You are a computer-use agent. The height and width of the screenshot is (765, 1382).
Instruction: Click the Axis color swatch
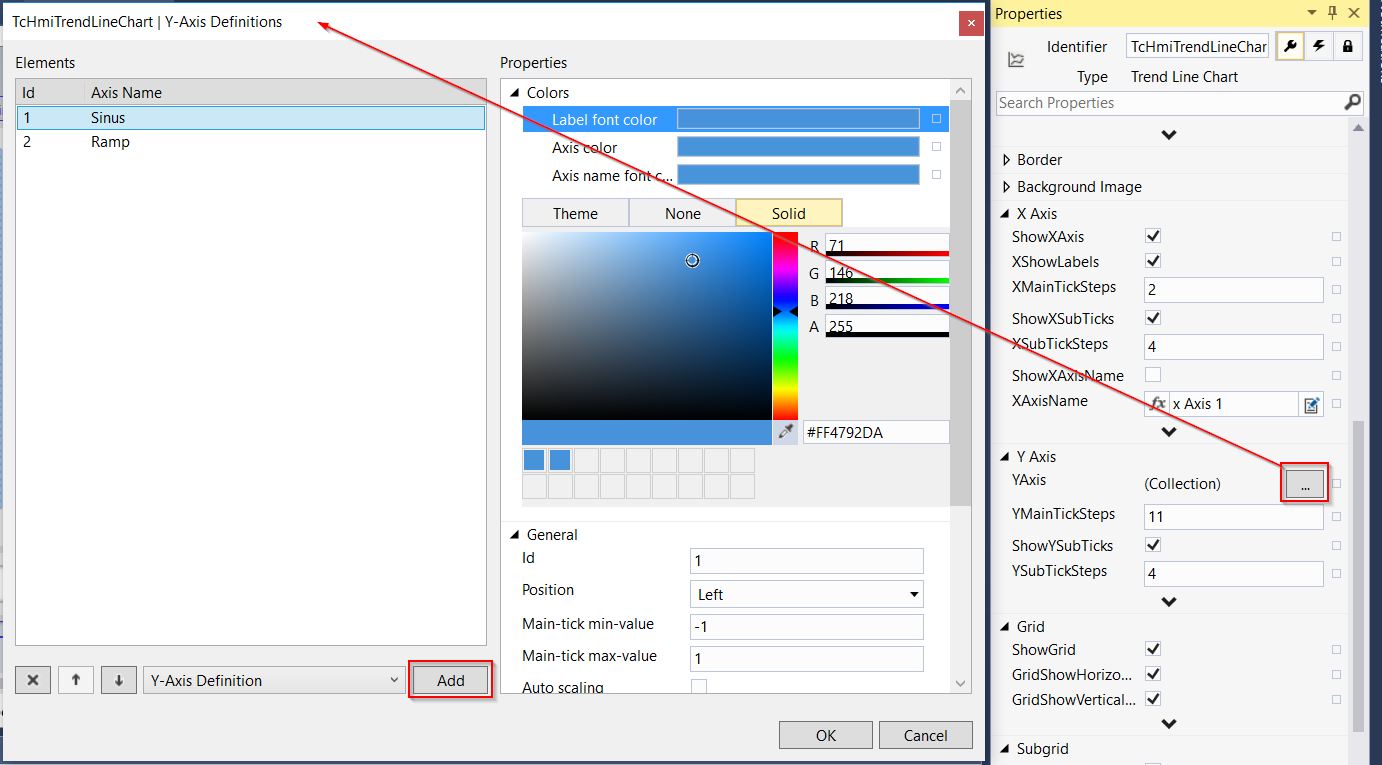798,147
